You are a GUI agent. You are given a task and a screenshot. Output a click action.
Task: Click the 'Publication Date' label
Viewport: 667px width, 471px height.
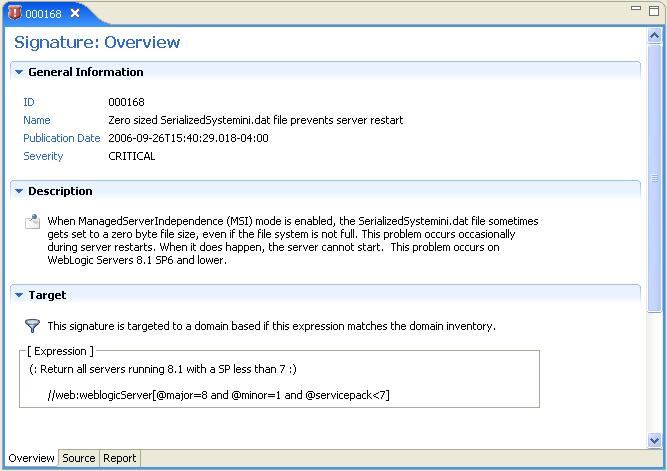click(62, 138)
